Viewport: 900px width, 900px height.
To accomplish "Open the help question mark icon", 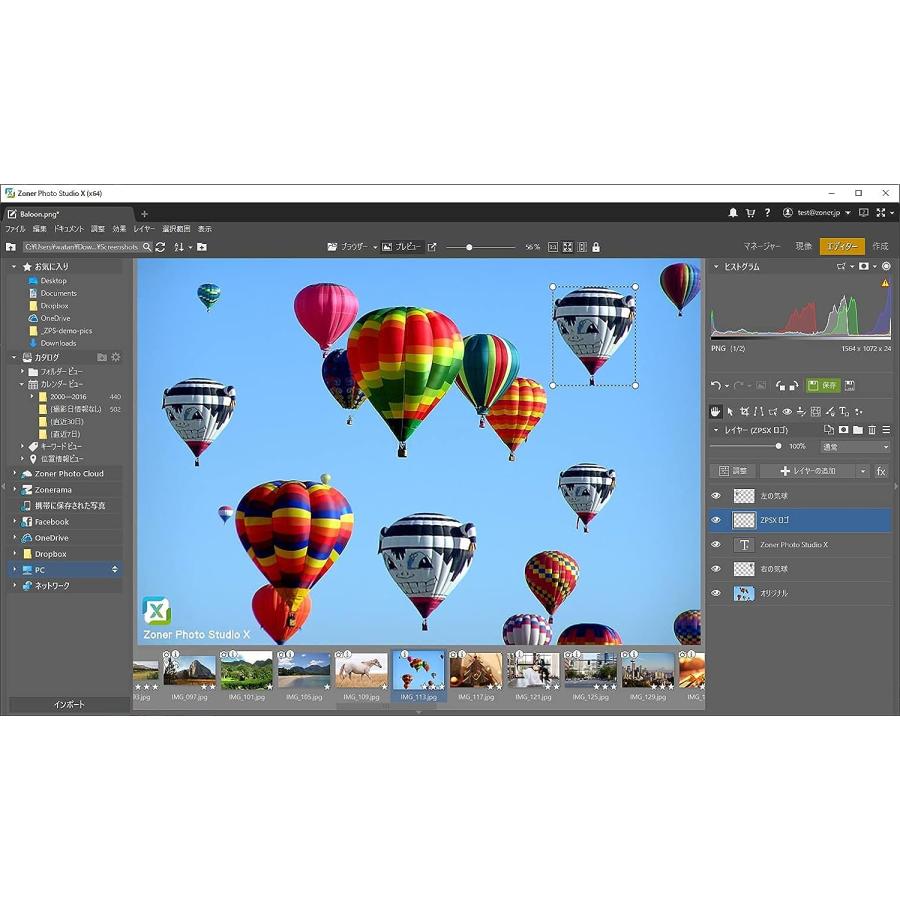I will [767, 212].
